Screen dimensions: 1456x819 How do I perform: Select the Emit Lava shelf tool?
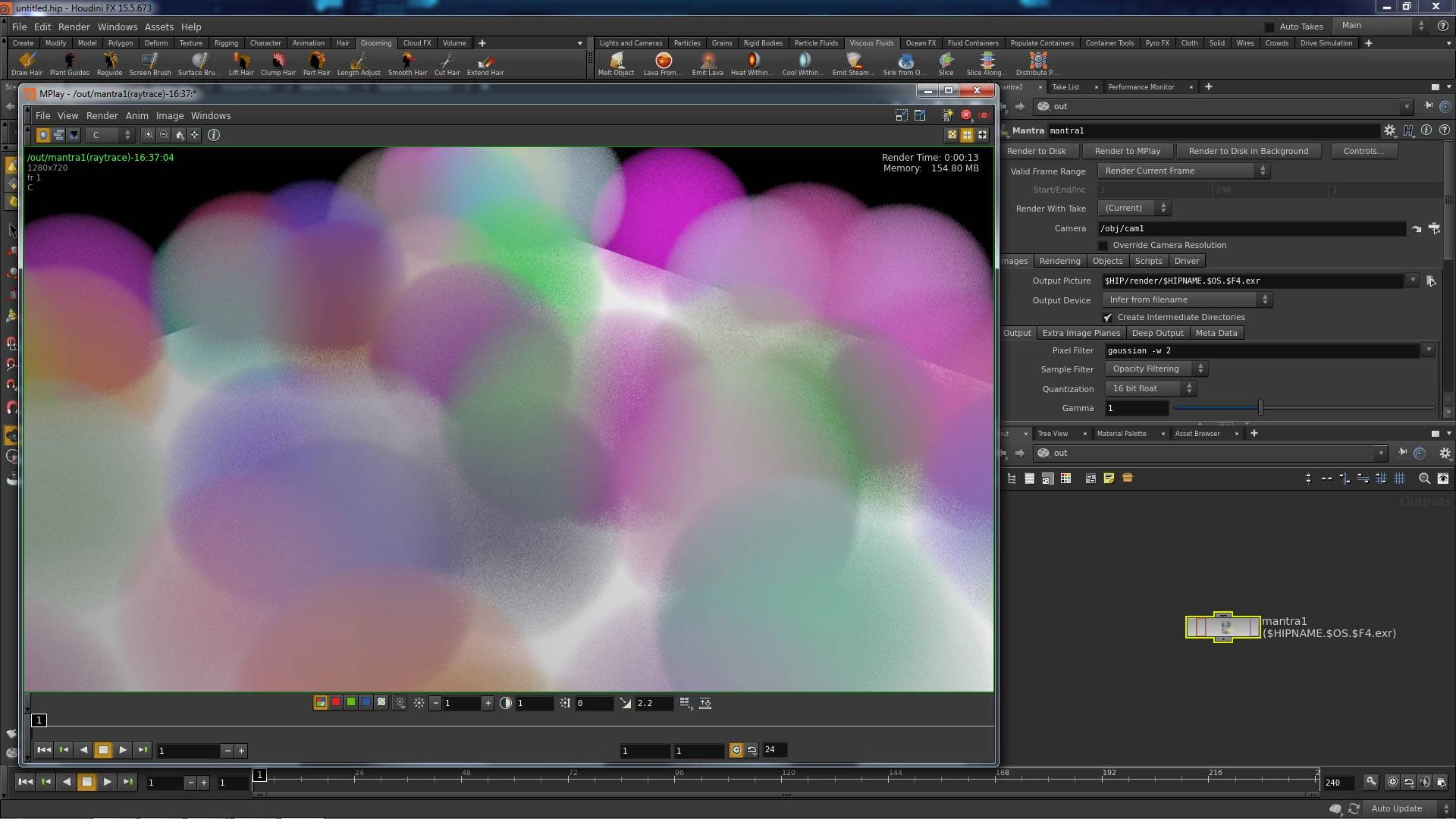708,64
